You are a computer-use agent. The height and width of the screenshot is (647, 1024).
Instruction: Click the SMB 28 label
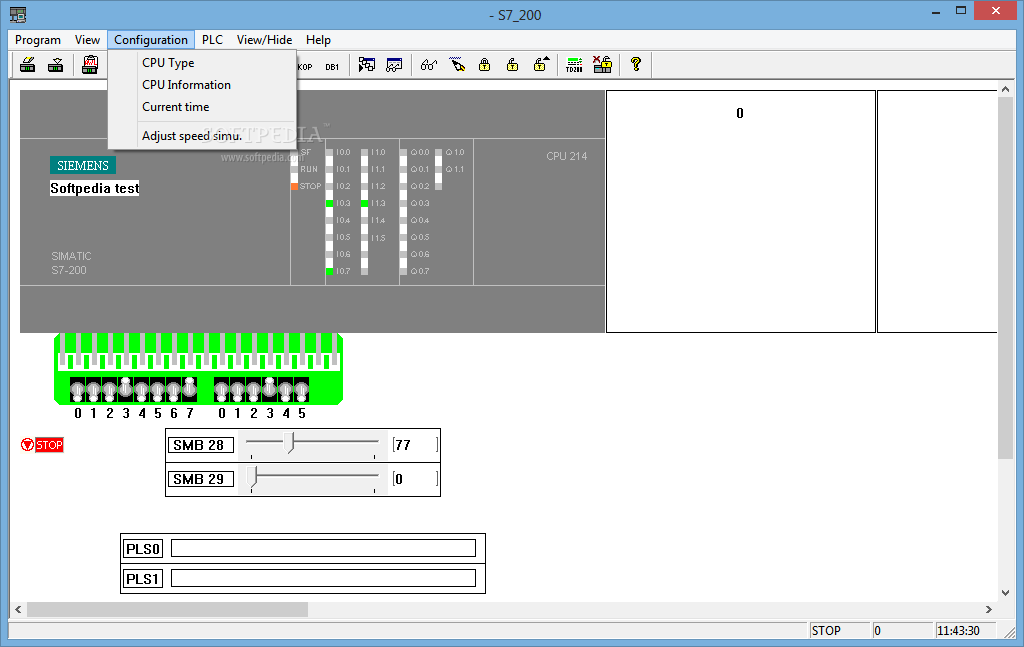[x=200, y=445]
